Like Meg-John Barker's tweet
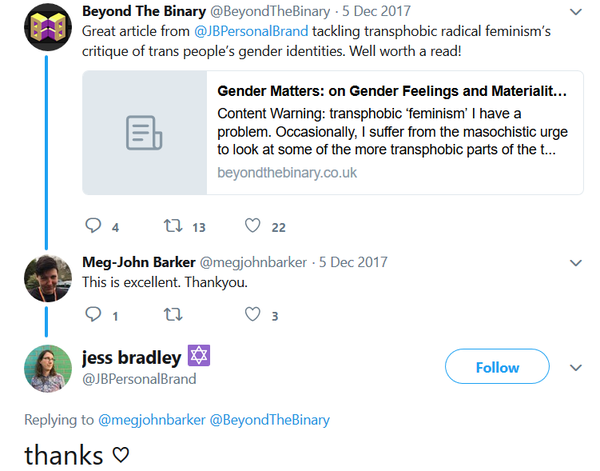The width and height of the screenshot is (600, 471). 253,315
